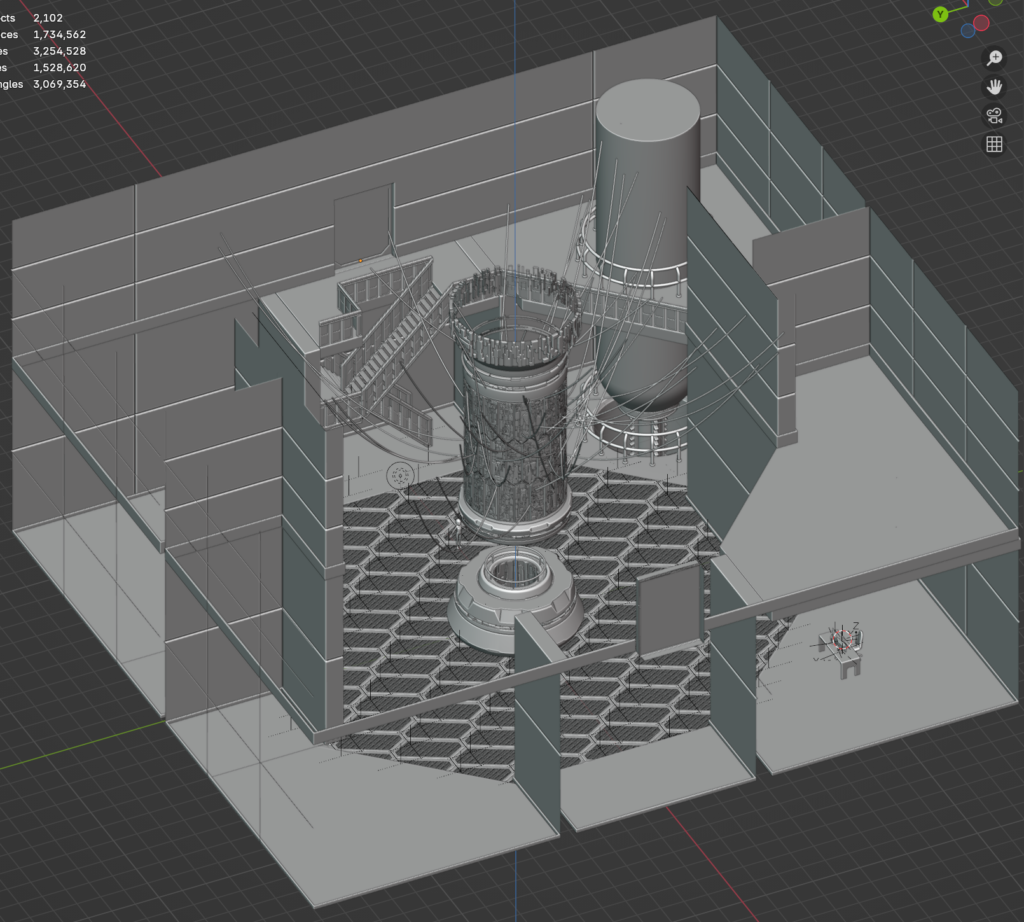Image resolution: width=1024 pixels, height=922 pixels.
Task: Select the circular empty left of column
Action: point(402,474)
